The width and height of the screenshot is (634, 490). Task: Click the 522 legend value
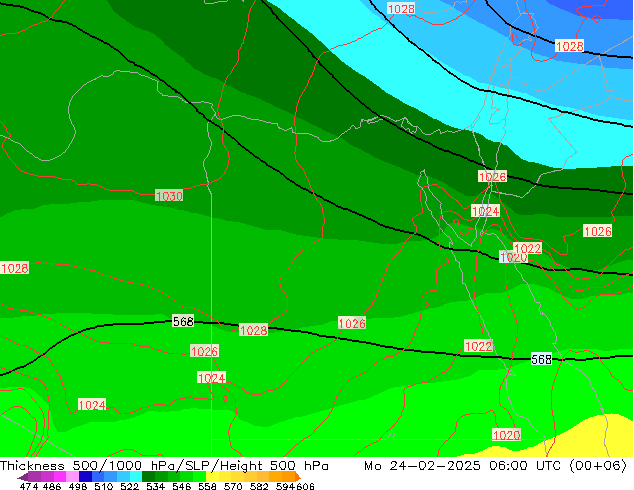[129, 486]
